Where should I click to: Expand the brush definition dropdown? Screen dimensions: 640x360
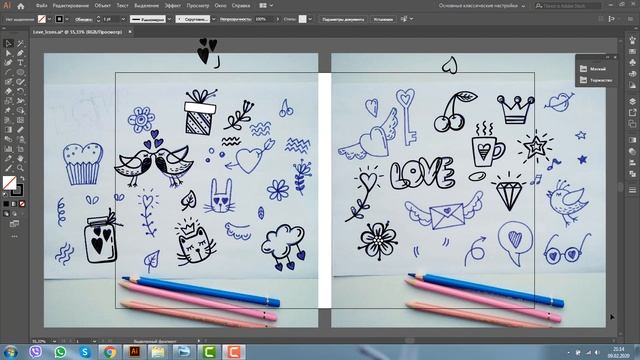click(213, 19)
